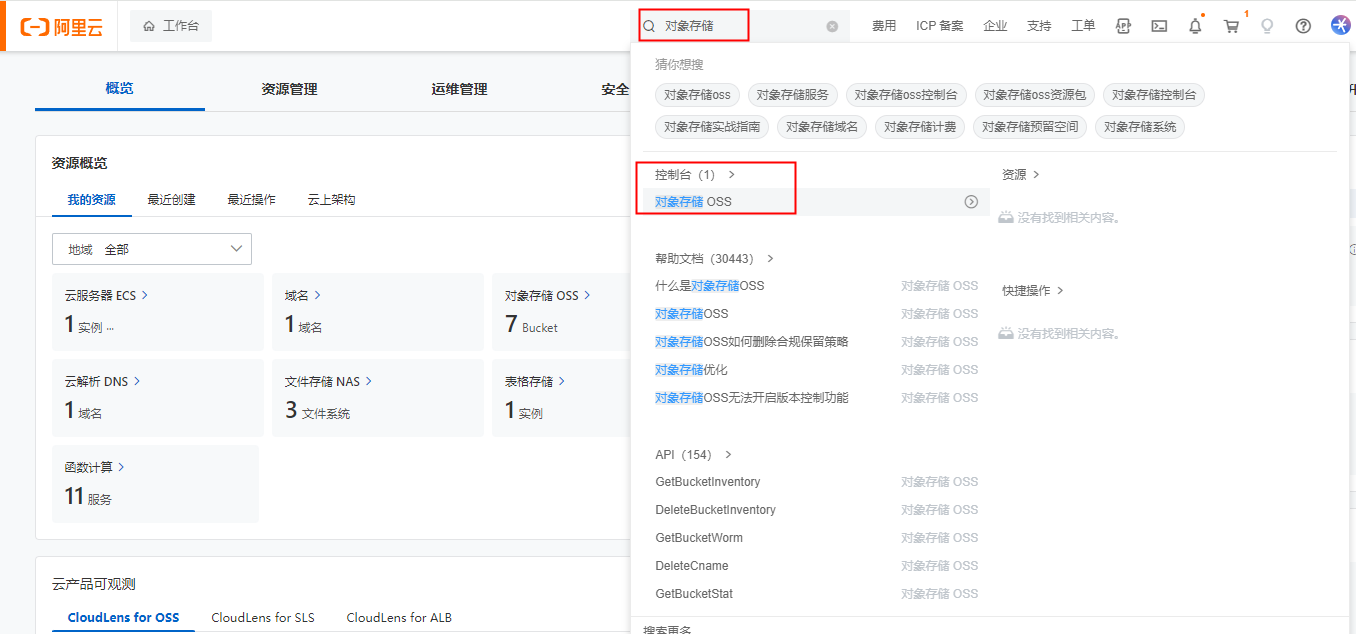Switch to CloudLens for SLS tab
Image resolution: width=1356 pixels, height=634 pixels.
[263, 617]
